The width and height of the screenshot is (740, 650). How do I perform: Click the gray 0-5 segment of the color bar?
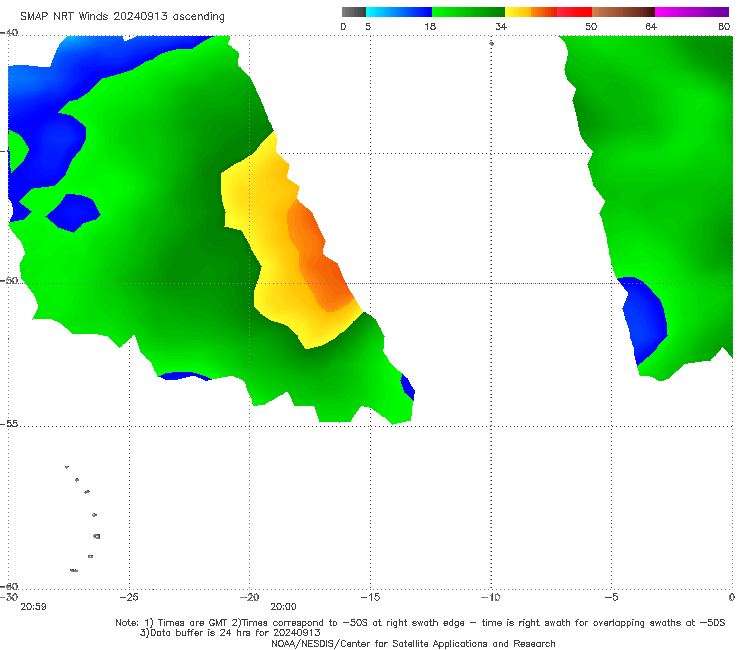(x=354, y=12)
